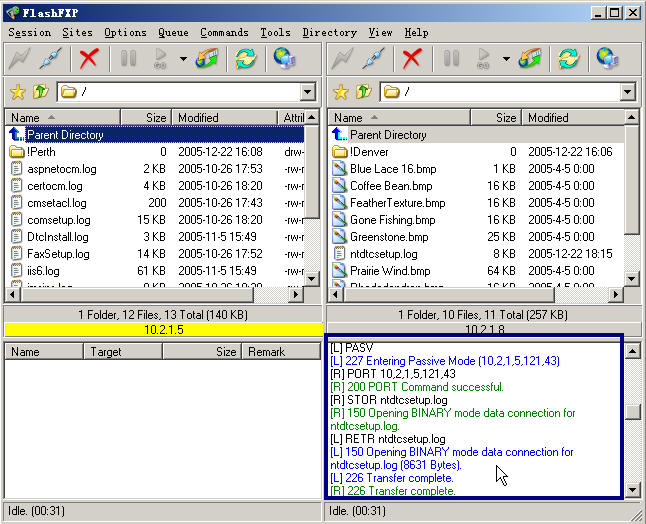
Task: Open the Directory menu
Action: click(x=330, y=33)
